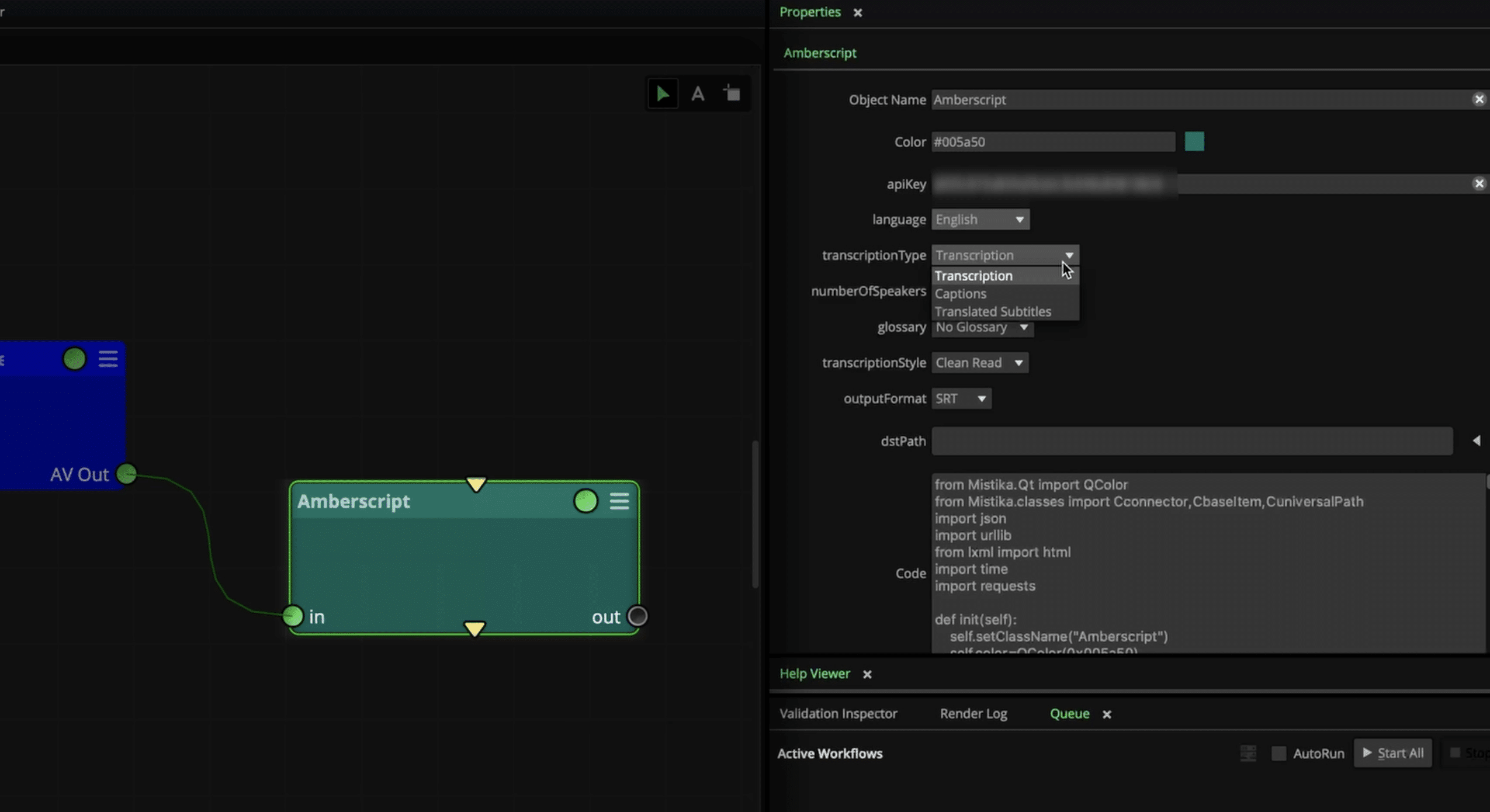The height and width of the screenshot is (812, 1490).
Task: Click the Amberscript heading in Properties
Action: pos(820,53)
